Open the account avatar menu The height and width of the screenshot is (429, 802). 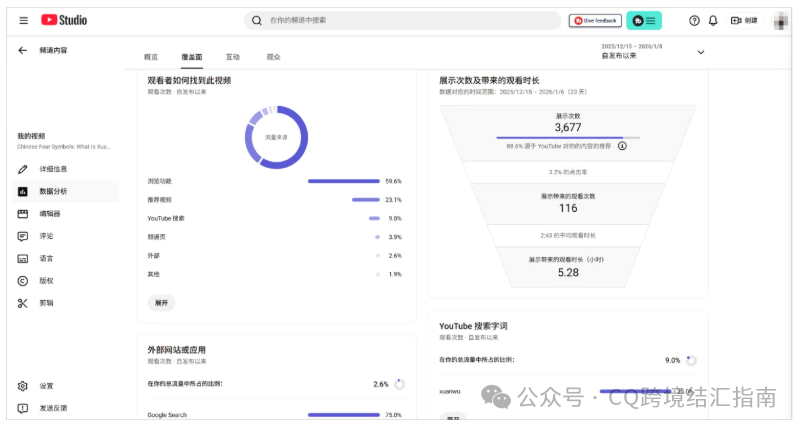click(781, 21)
